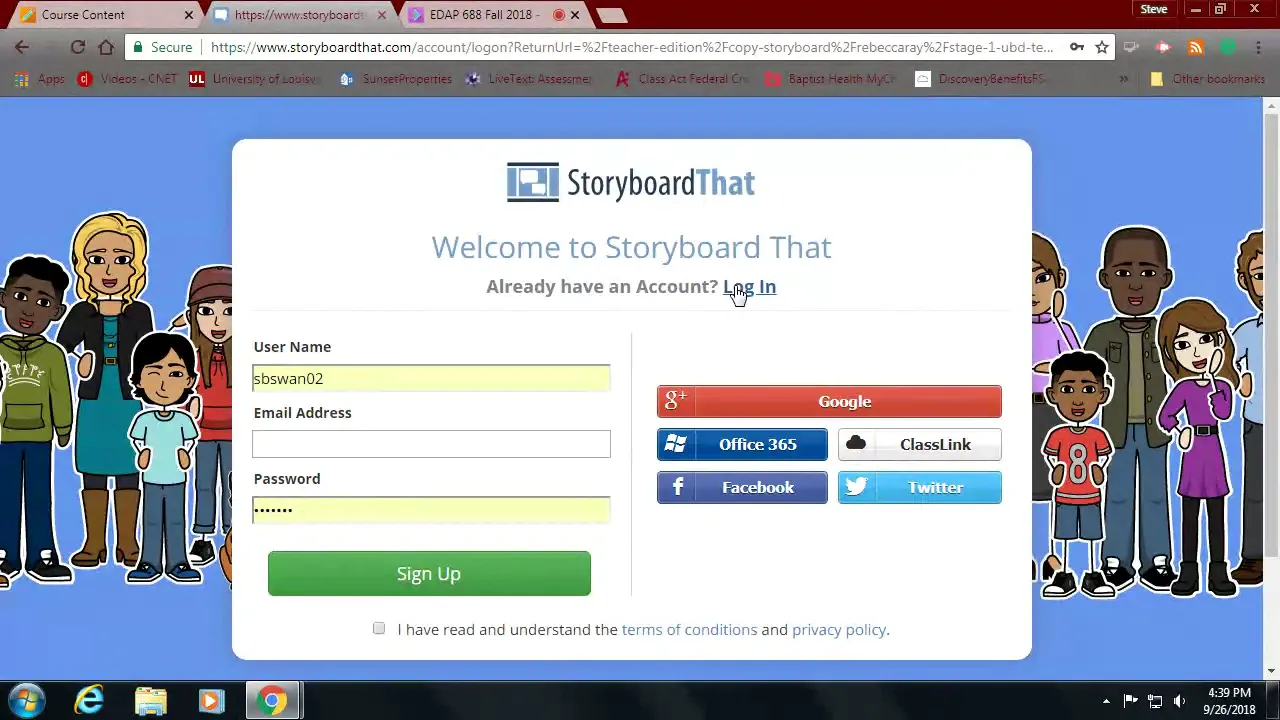Image resolution: width=1280 pixels, height=720 pixels.
Task: Click into the User Name field
Action: 431,378
